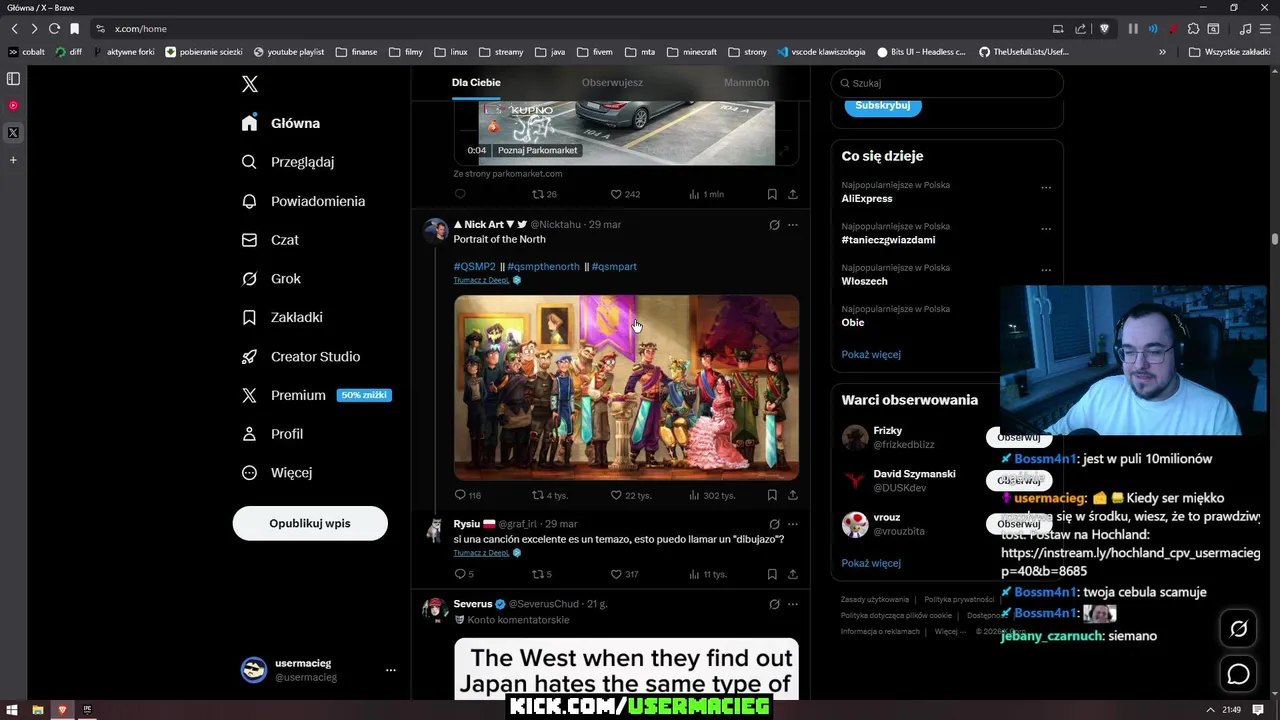Open Windows Start menu
This screenshot has width=1280, height=720.
click(x=12, y=710)
